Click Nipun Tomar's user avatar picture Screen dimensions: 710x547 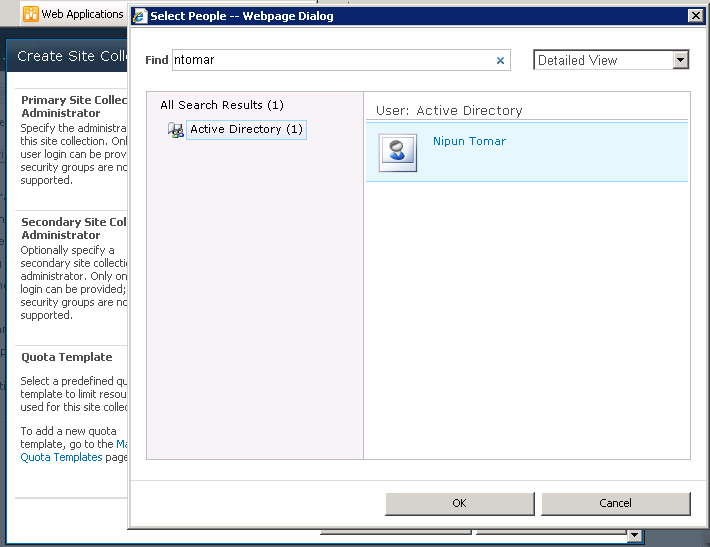point(398,153)
